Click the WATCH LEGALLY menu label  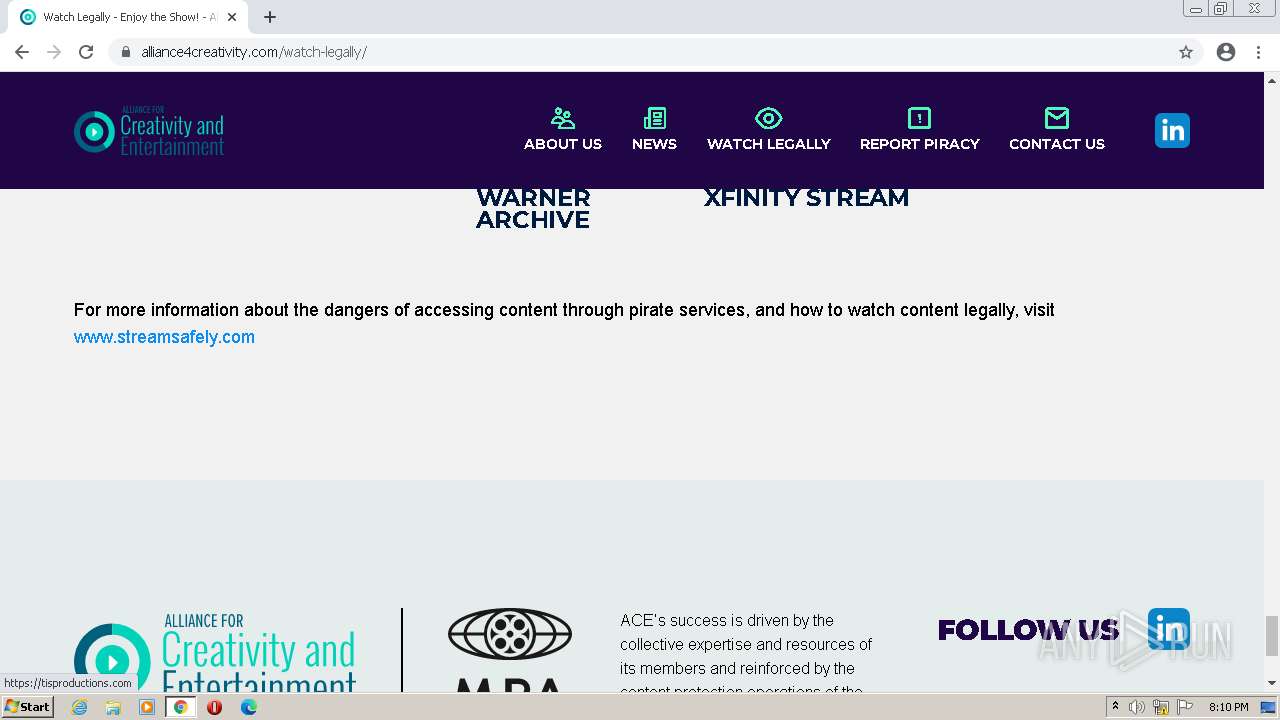[x=769, y=144]
